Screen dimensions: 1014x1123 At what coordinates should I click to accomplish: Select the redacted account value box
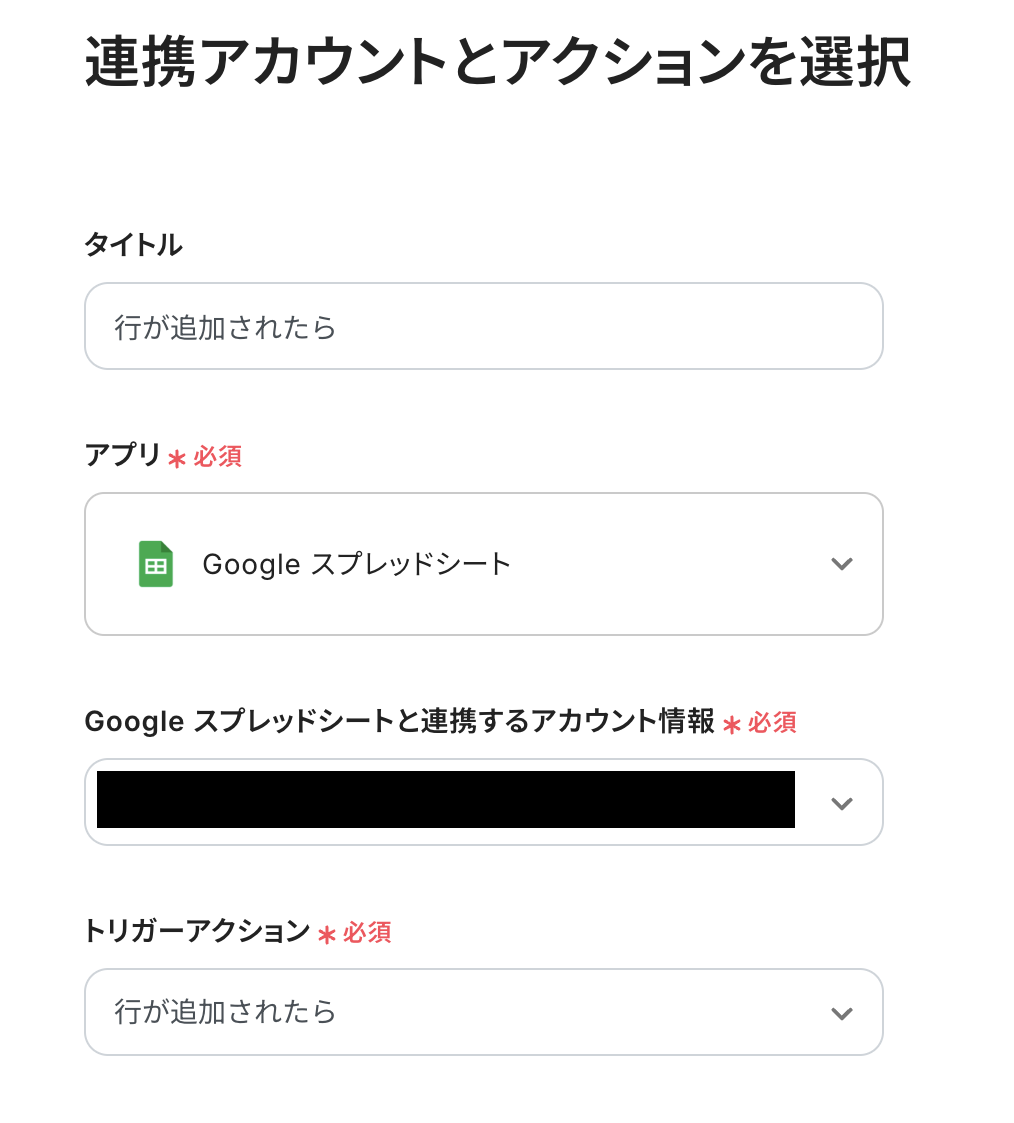pyautogui.click(x=445, y=800)
